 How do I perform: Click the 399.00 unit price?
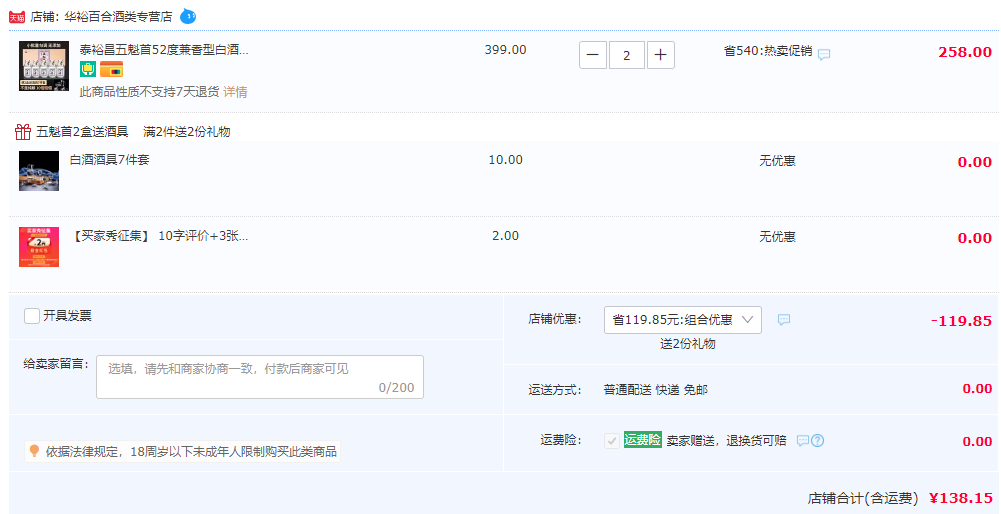pyautogui.click(x=506, y=50)
